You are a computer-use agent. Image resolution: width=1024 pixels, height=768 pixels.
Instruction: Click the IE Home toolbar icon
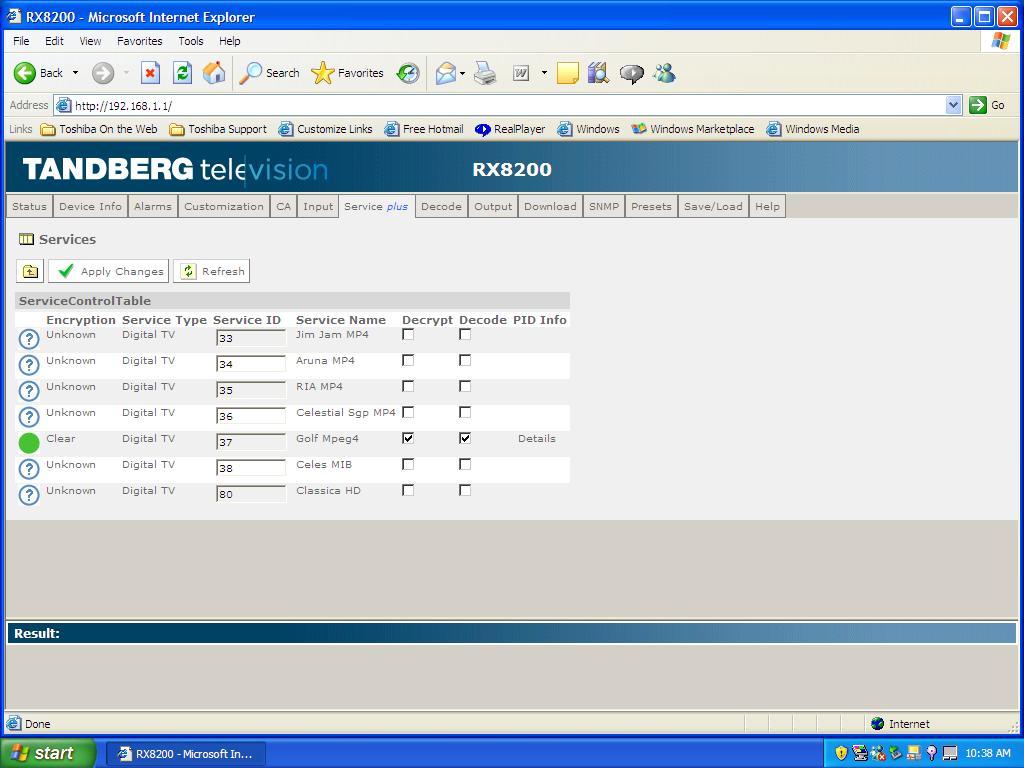(x=214, y=73)
